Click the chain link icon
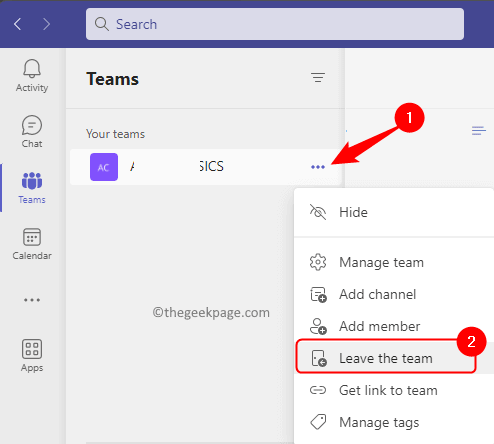 [x=318, y=390]
